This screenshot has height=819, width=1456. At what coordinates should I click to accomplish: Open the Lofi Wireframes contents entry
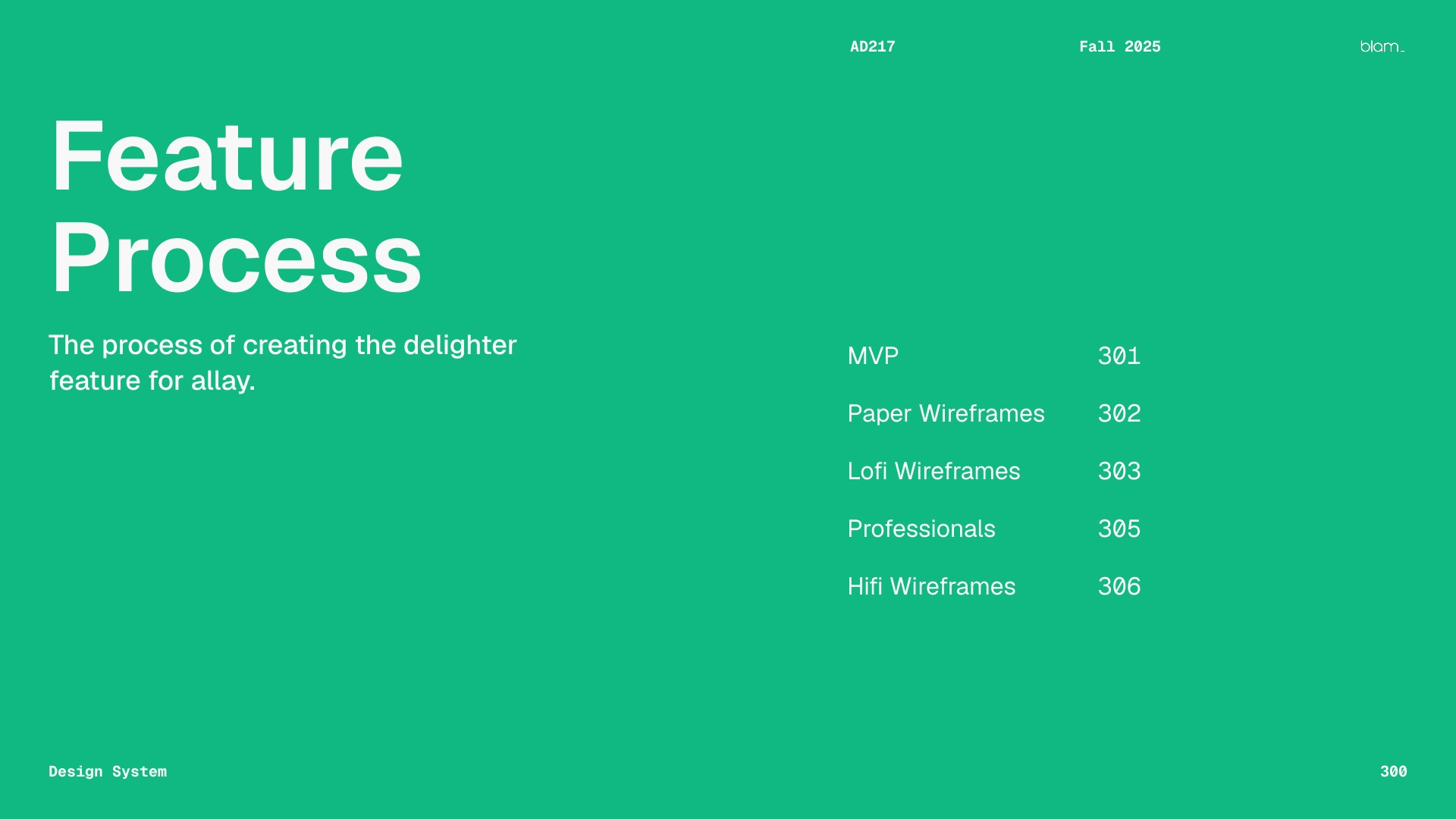pos(934,471)
